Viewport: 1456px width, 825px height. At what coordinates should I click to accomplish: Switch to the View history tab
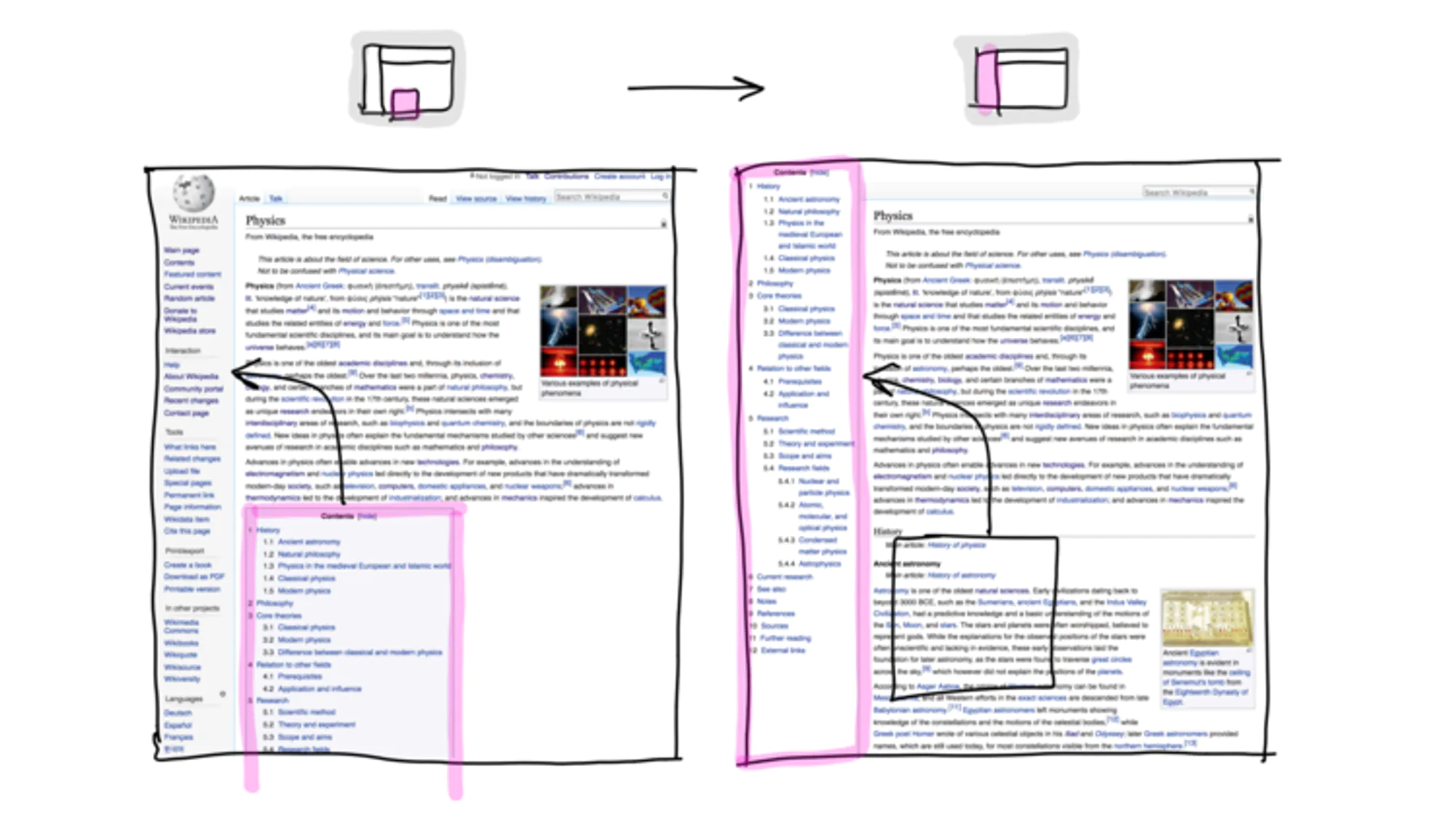[x=526, y=199]
